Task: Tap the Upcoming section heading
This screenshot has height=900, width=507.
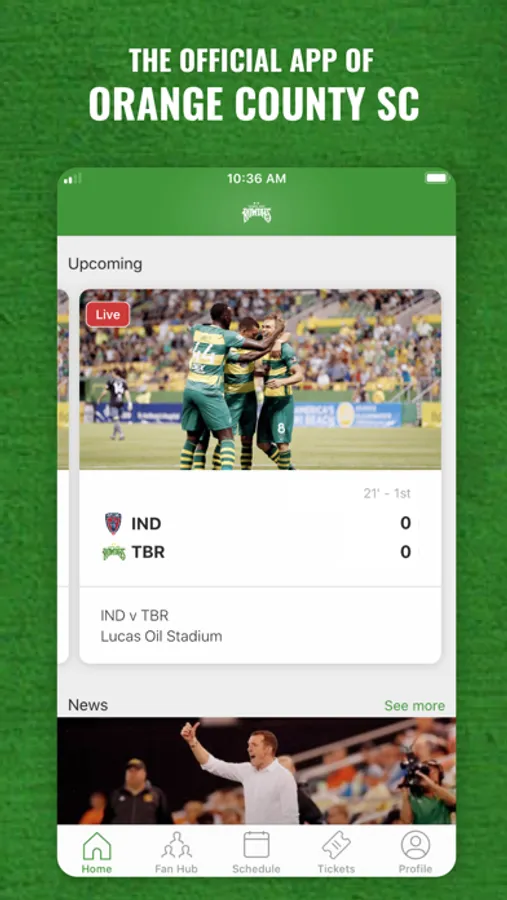Action: (x=105, y=264)
